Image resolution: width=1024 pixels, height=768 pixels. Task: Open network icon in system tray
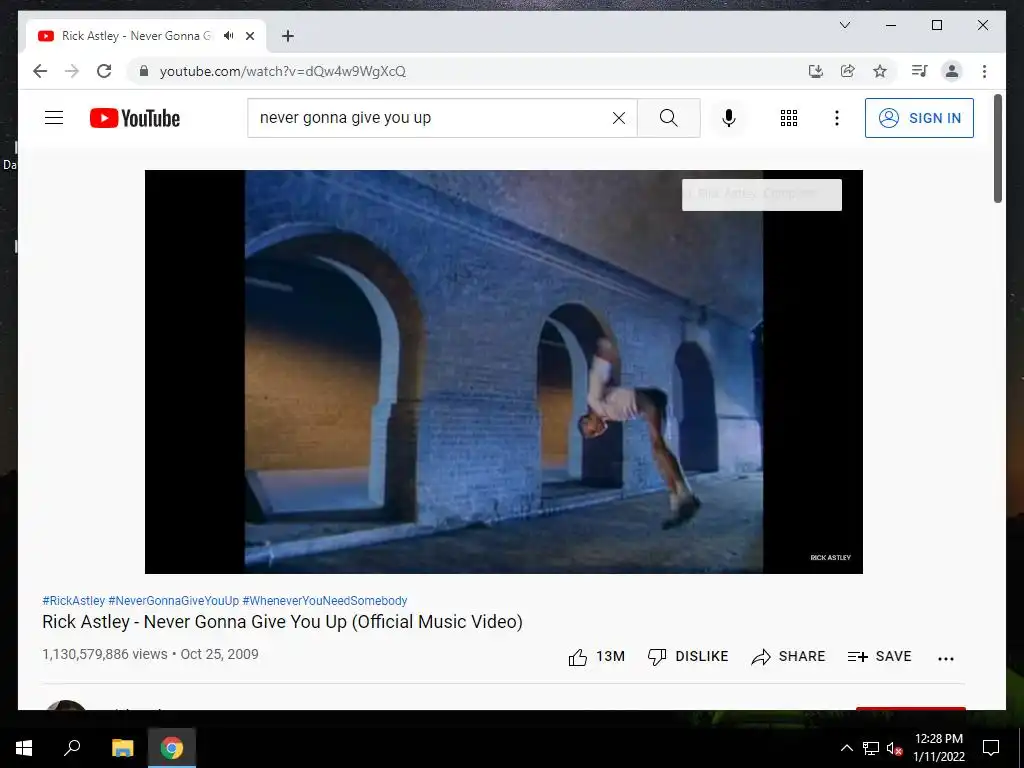coord(871,748)
